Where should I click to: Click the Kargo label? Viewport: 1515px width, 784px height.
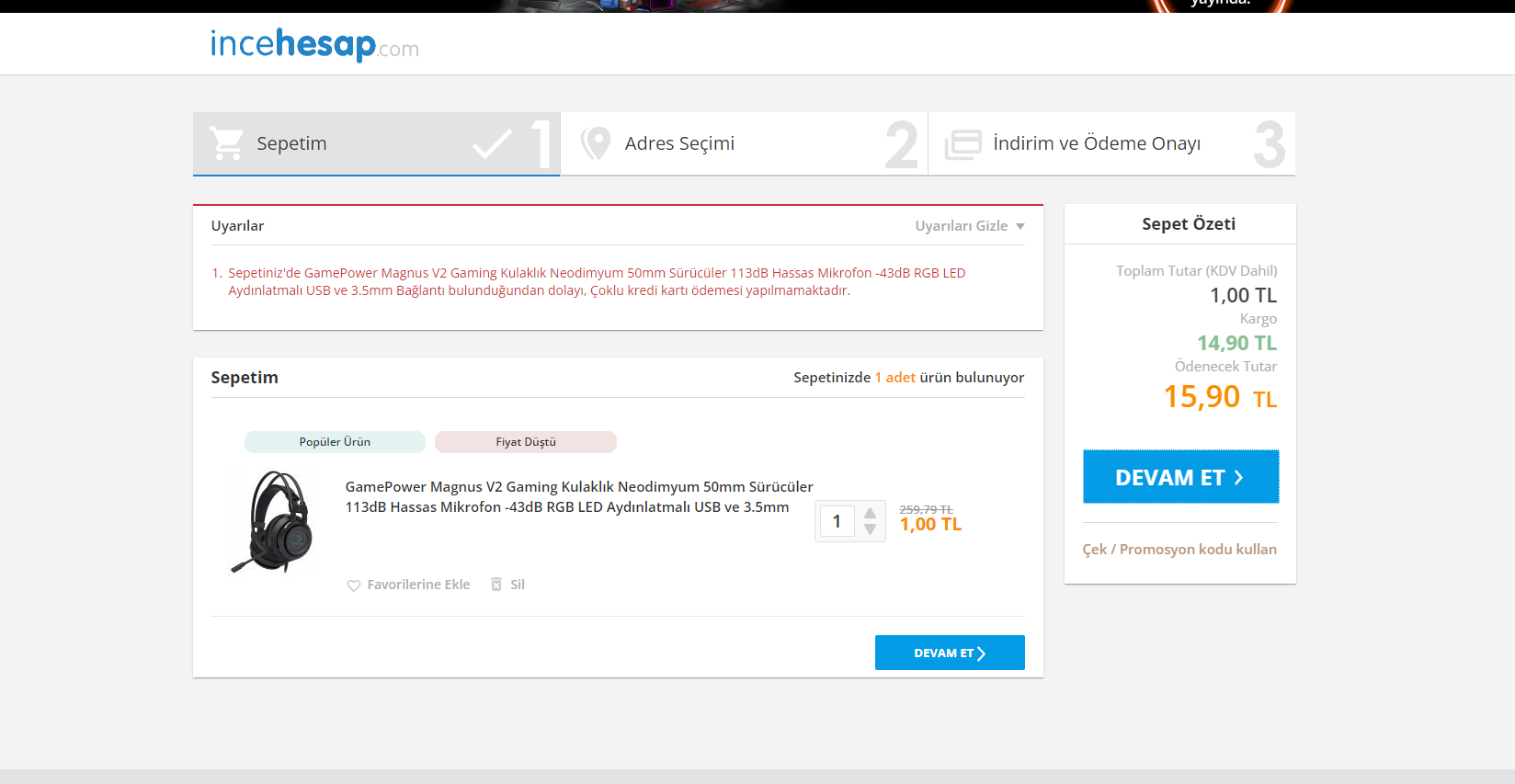1259,319
